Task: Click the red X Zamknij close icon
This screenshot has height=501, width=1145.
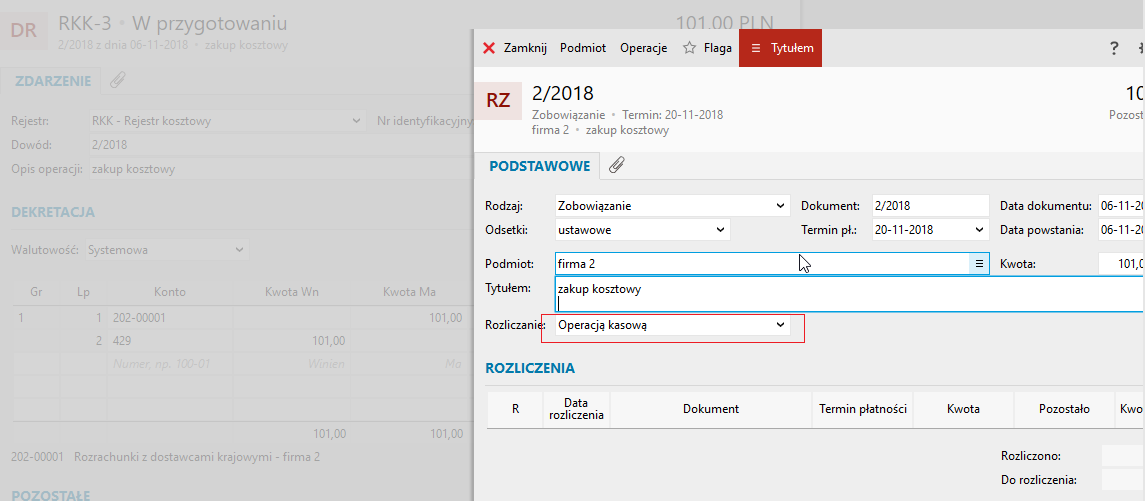Action: pos(489,48)
